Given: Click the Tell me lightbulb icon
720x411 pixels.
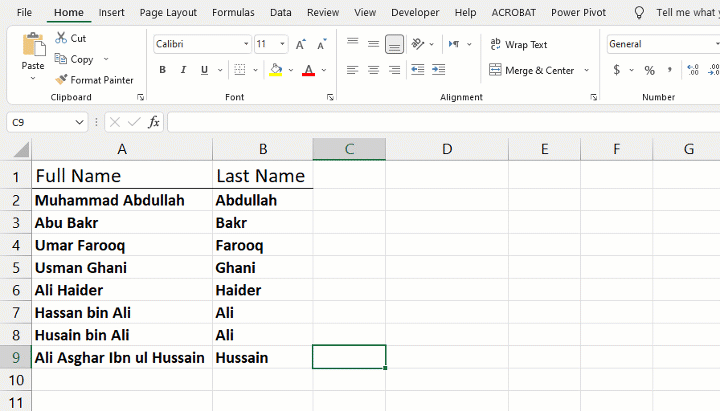Looking at the screenshot, I should point(639,12).
